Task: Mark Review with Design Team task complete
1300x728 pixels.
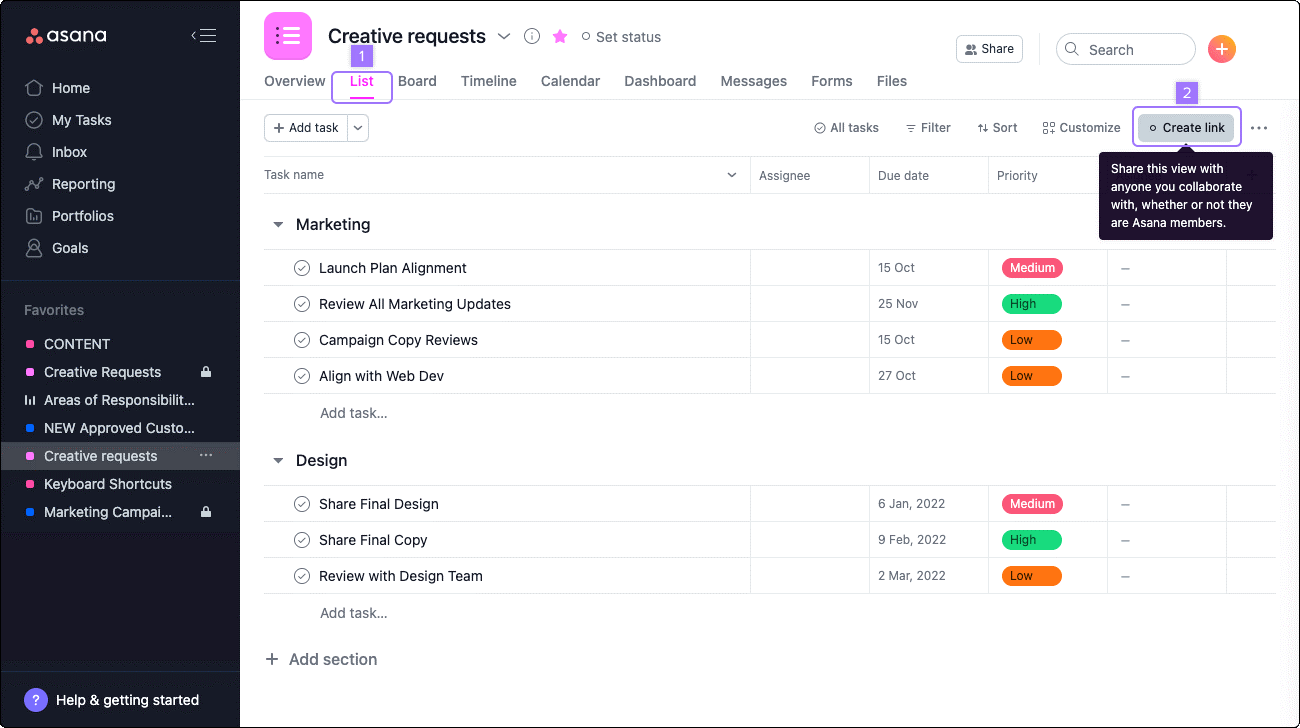Action: click(302, 576)
